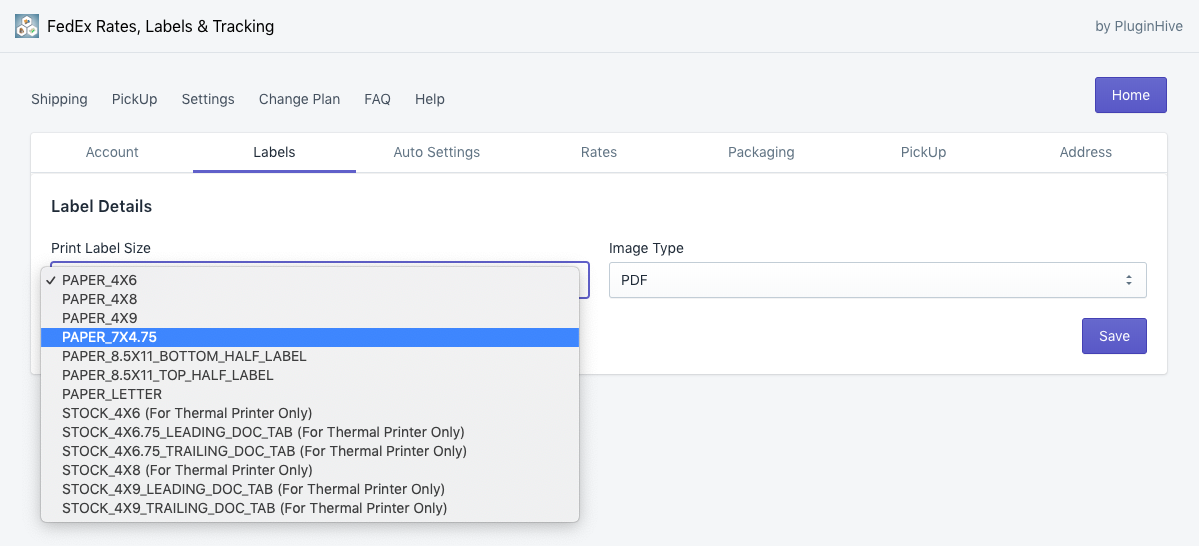Select PAPER_LETTER label size

pos(310,394)
